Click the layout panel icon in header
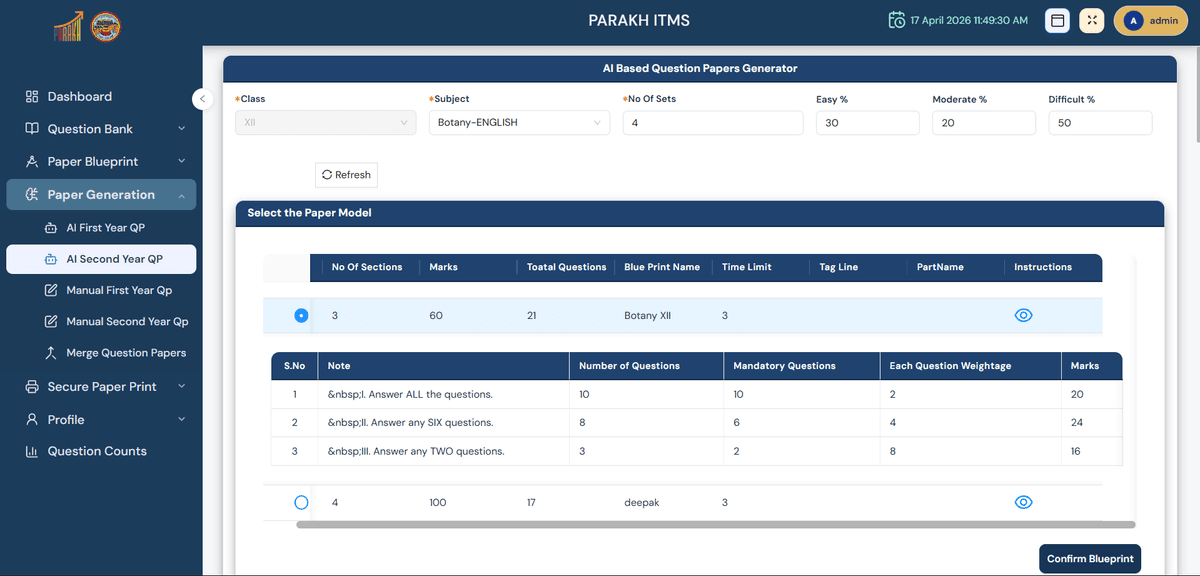 click(x=1057, y=21)
